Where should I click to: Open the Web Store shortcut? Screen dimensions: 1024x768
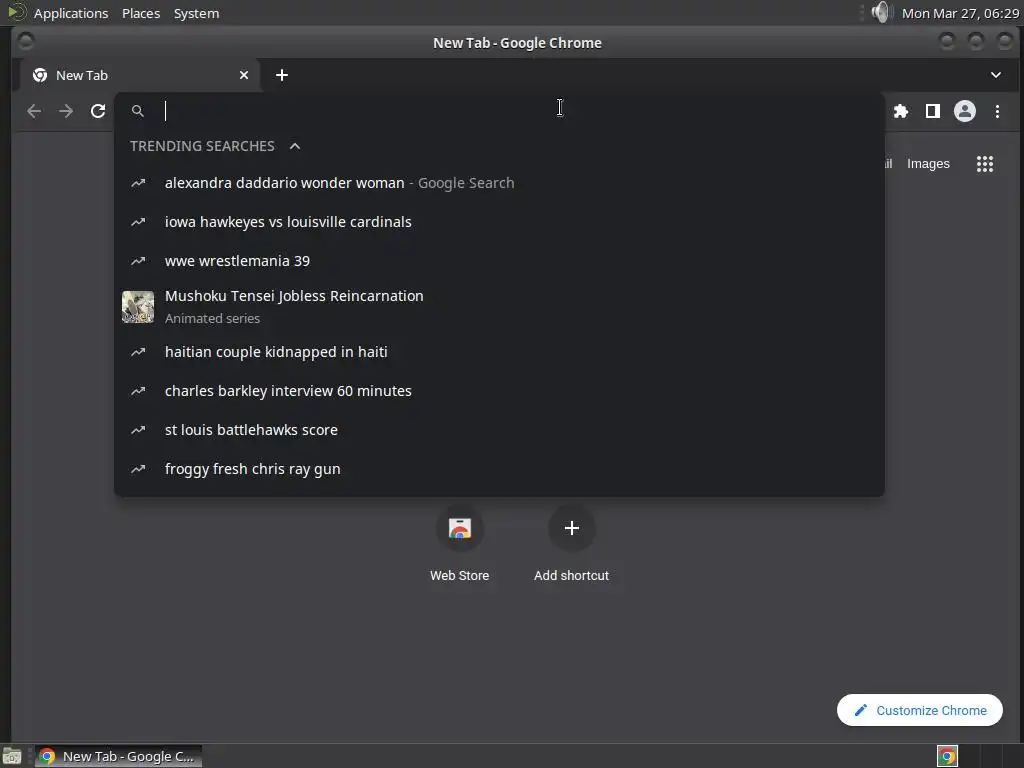460,543
